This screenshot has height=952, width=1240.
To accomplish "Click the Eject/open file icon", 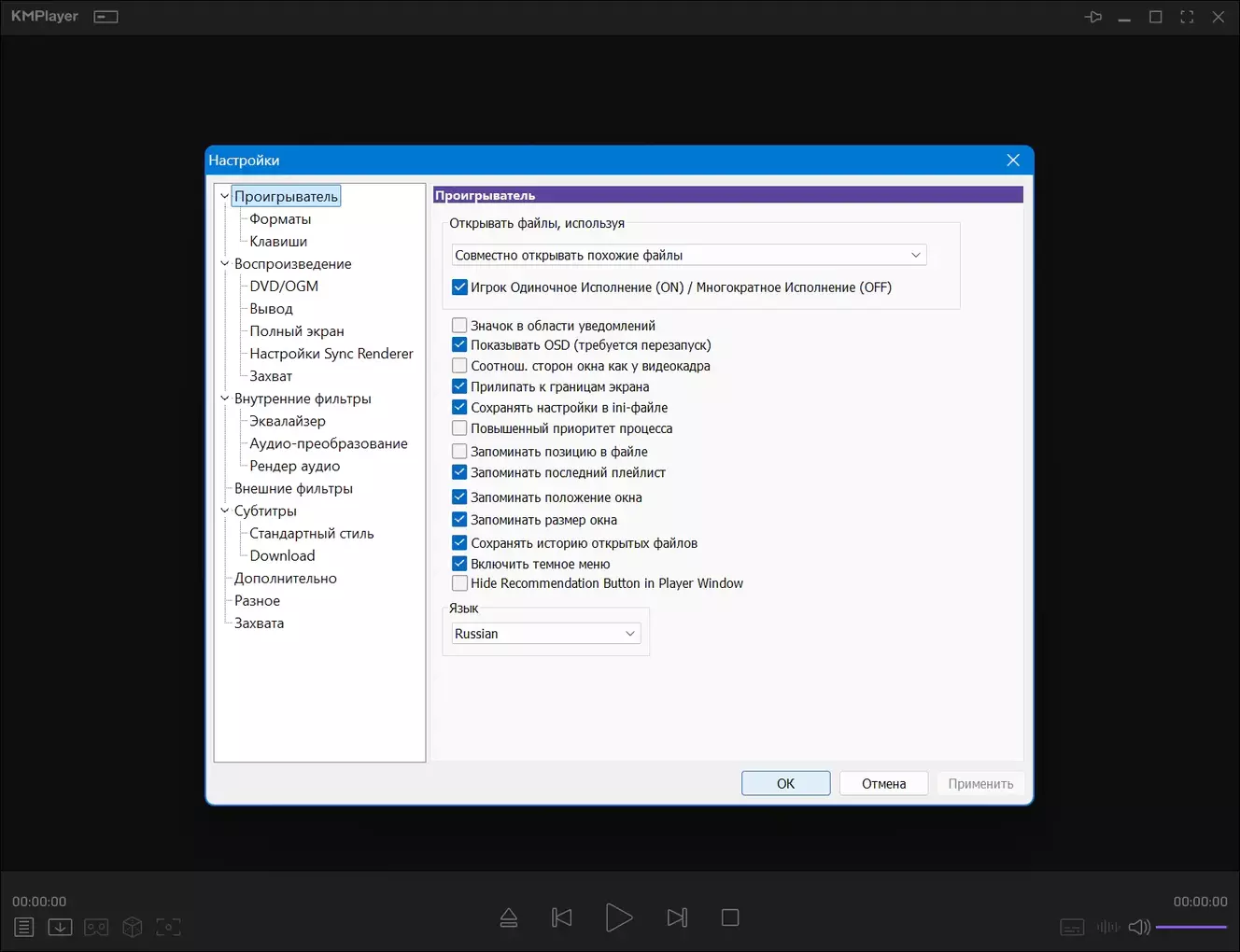I will pos(509,917).
